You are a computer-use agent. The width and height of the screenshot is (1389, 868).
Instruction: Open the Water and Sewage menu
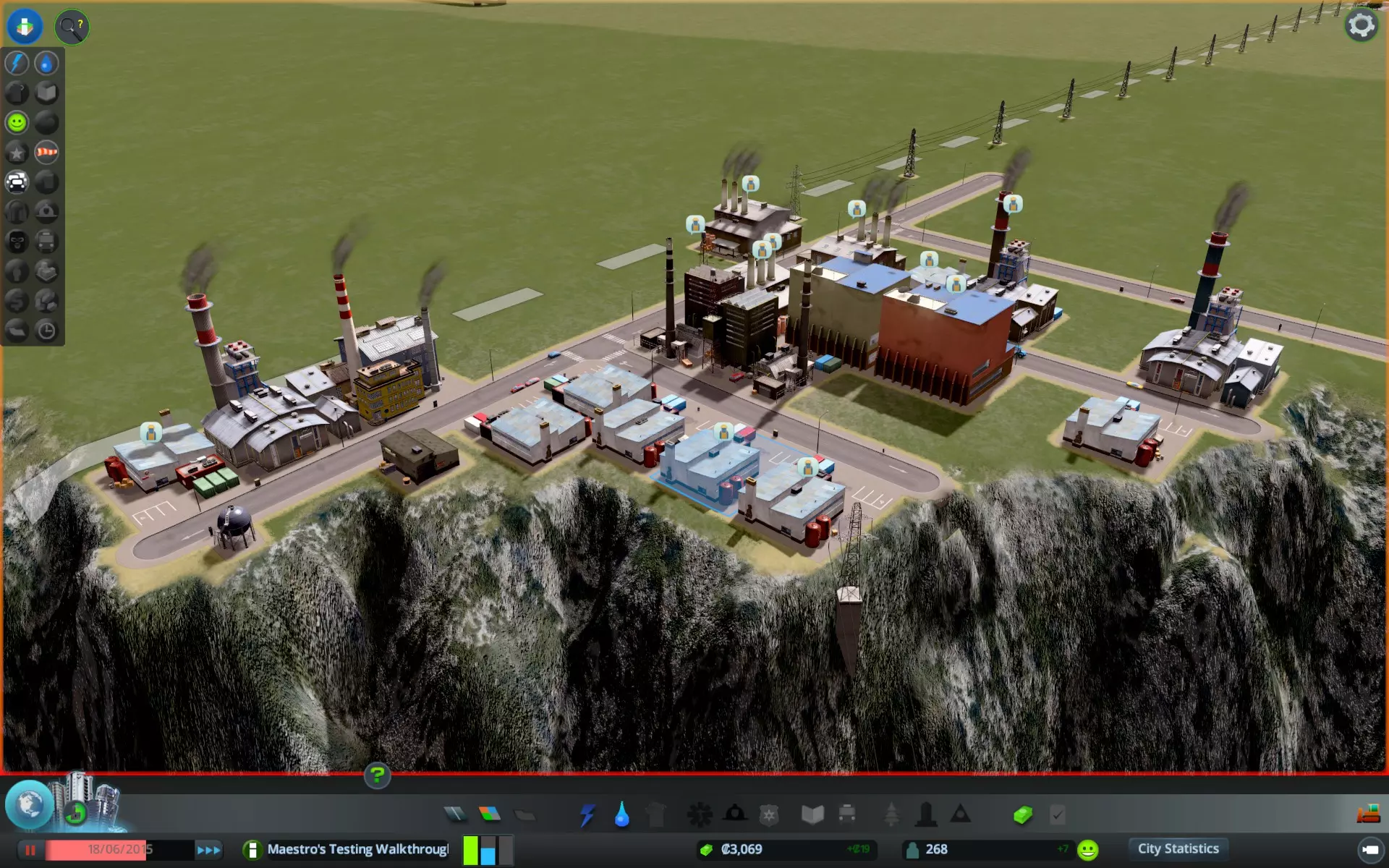click(x=621, y=815)
